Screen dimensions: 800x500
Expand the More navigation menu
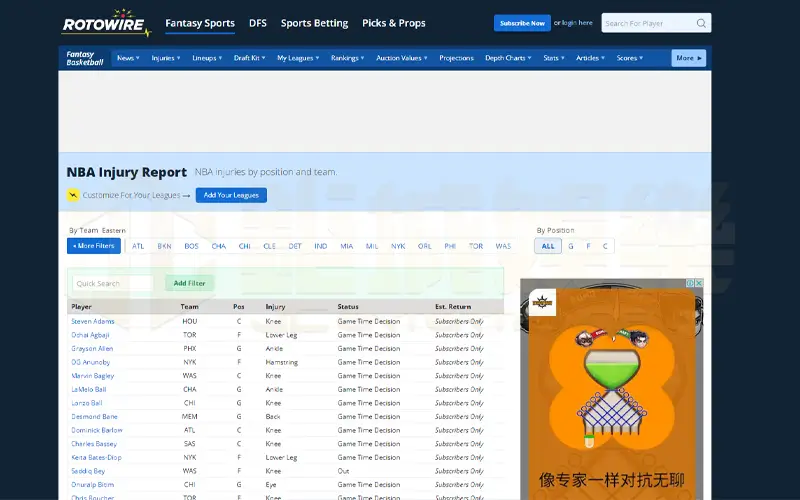tap(688, 58)
